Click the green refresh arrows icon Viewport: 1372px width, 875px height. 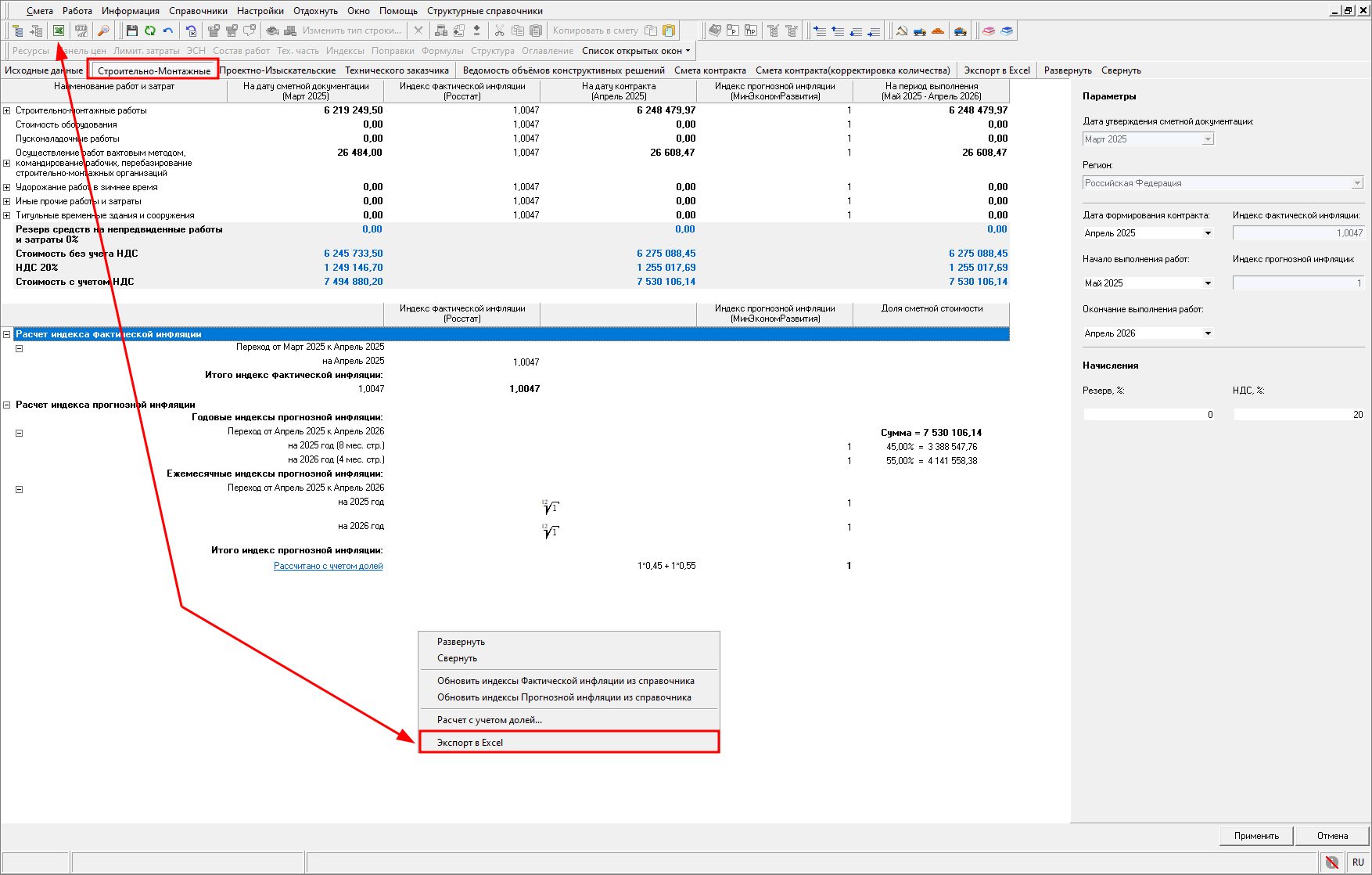[x=150, y=31]
